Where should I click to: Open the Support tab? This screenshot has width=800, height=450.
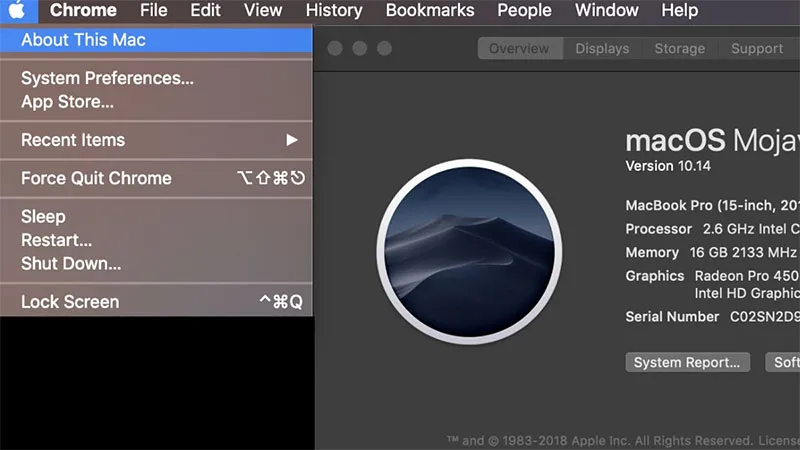tap(757, 48)
